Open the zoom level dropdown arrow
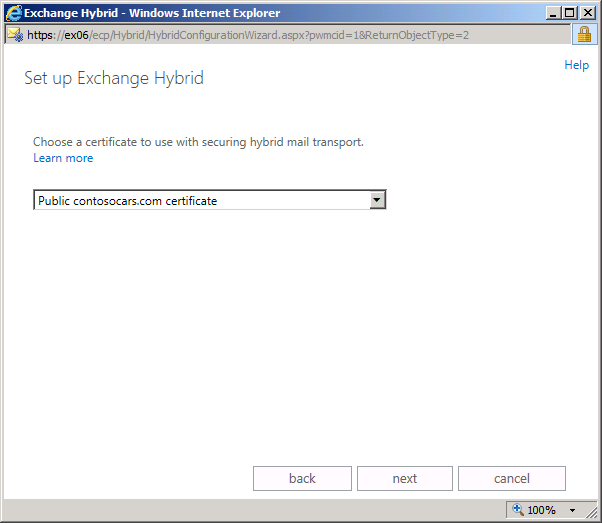The image size is (602, 523). click(572, 510)
